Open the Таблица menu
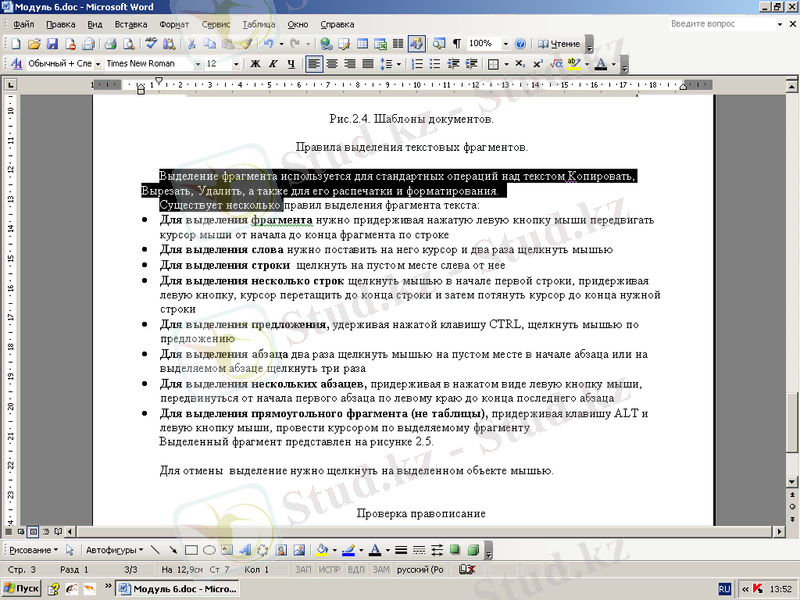The height and width of the screenshot is (600, 800). (258, 23)
